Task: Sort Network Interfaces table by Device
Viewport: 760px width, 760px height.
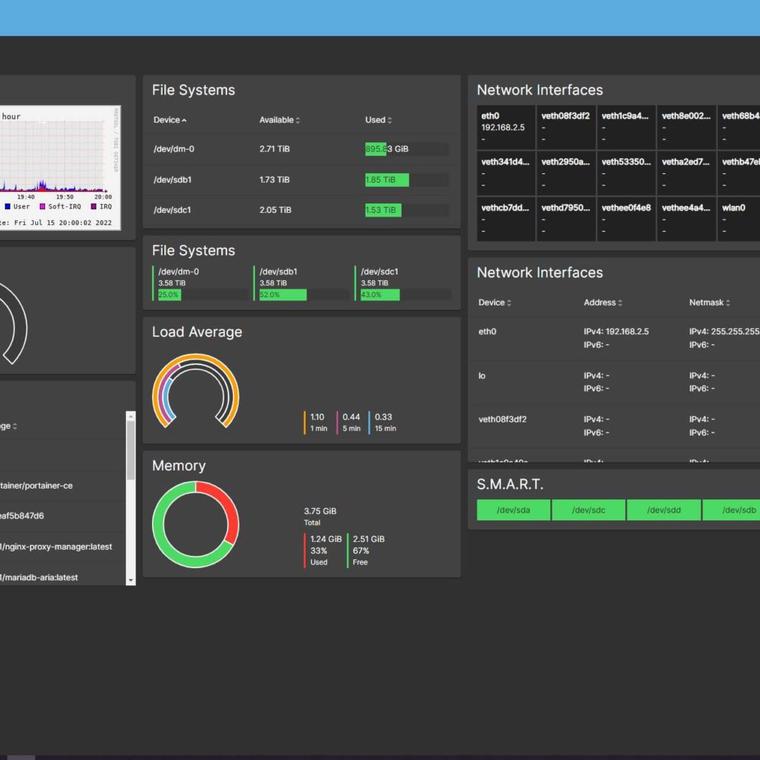Action: (495, 302)
